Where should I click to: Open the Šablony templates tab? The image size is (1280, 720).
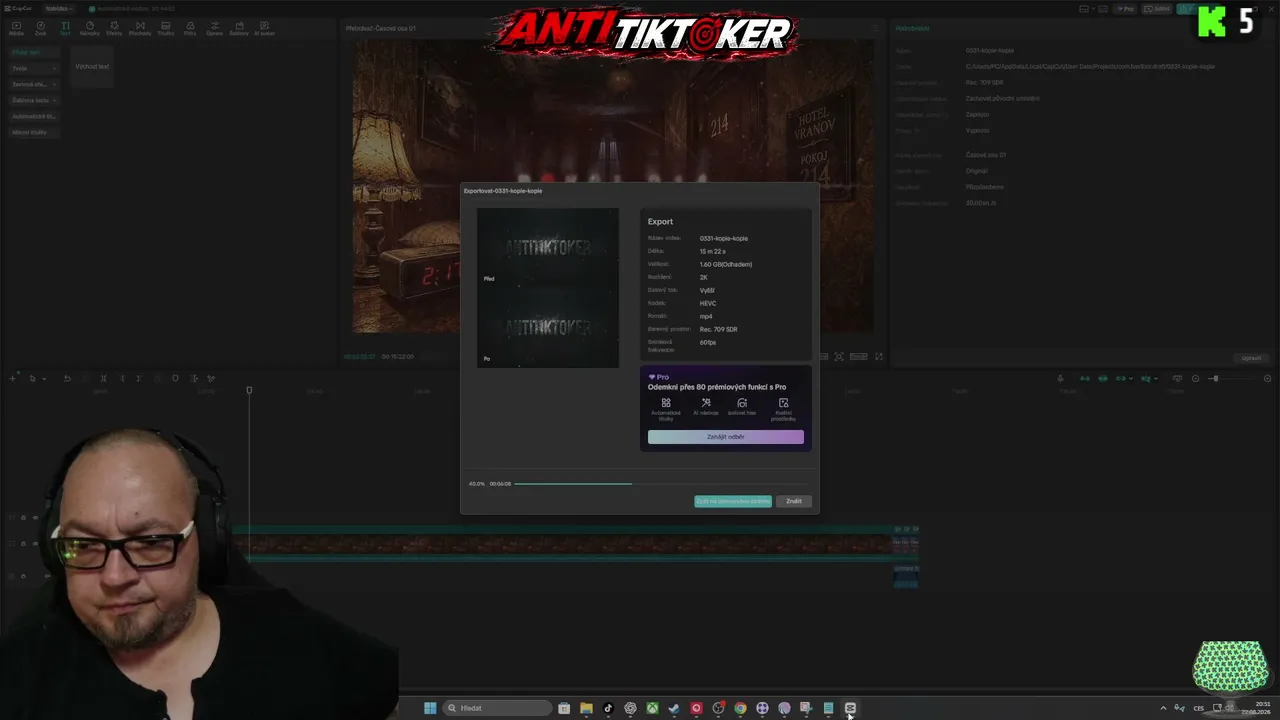pyautogui.click(x=239, y=28)
